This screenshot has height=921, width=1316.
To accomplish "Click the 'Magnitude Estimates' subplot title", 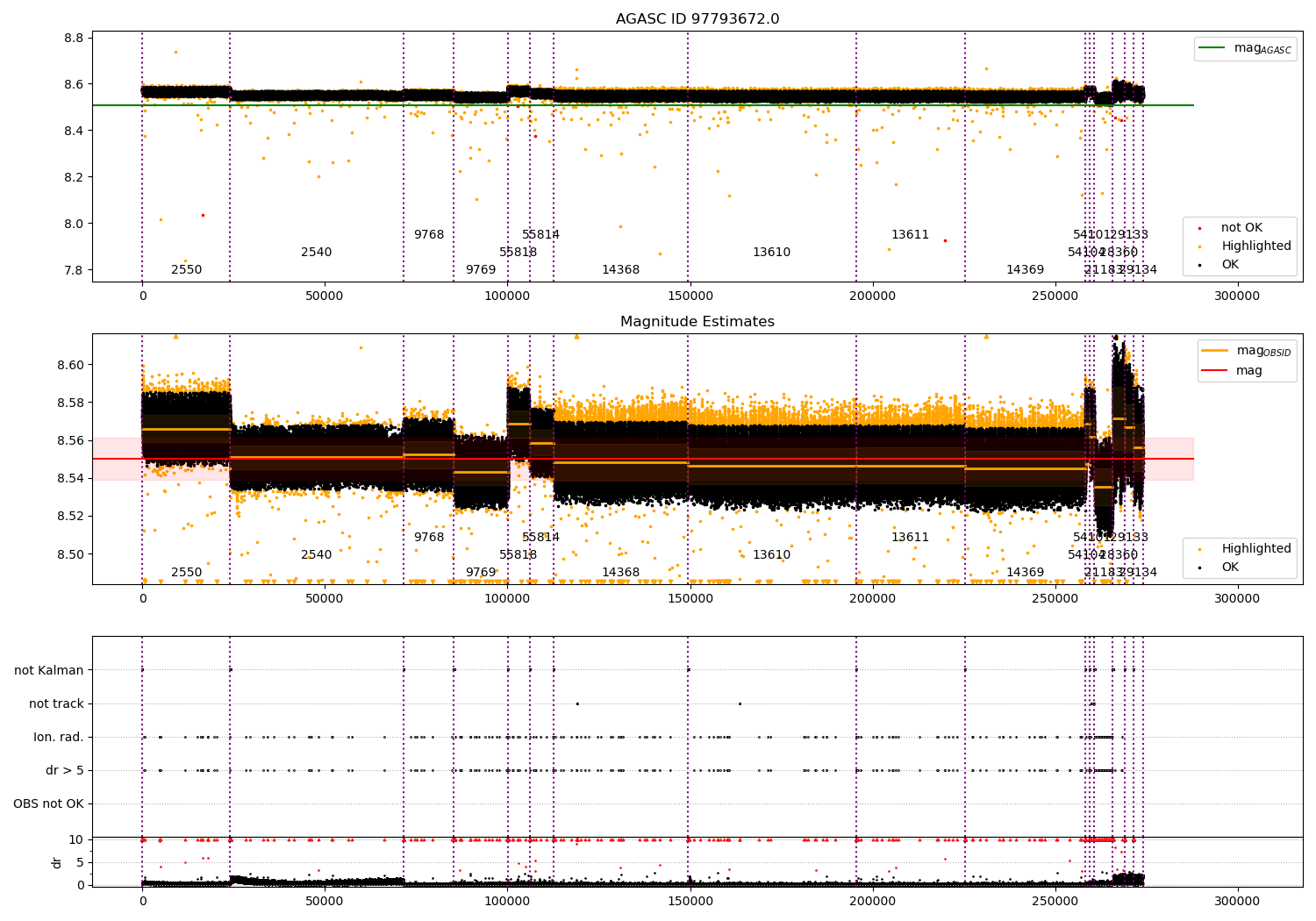I will [x=697, y=322].
